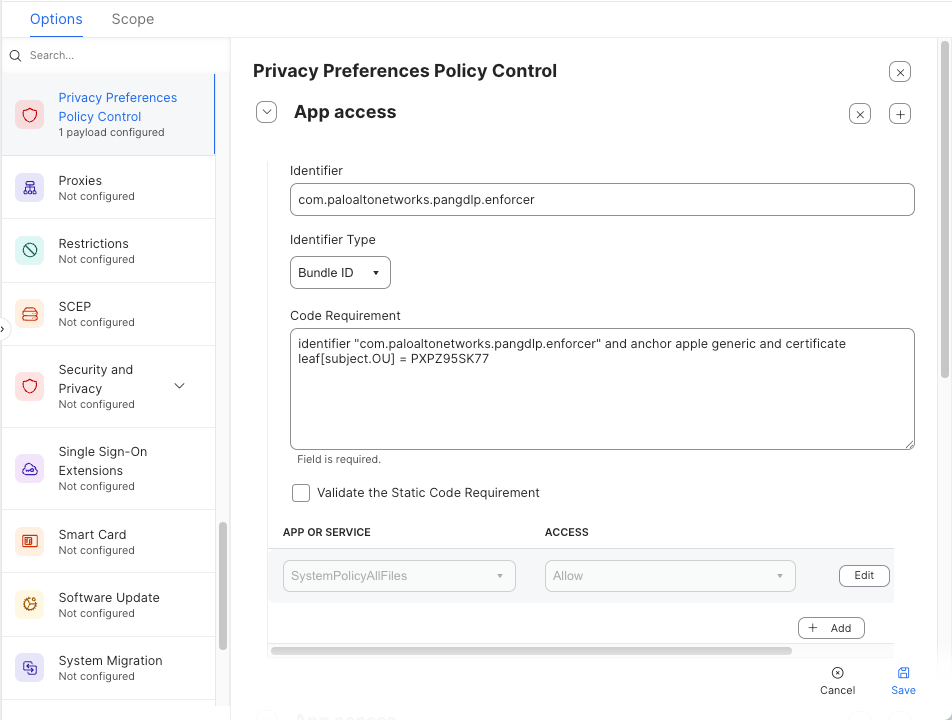
Task: Expand the Security and Privacy section
Action: [x=180, y=386]
